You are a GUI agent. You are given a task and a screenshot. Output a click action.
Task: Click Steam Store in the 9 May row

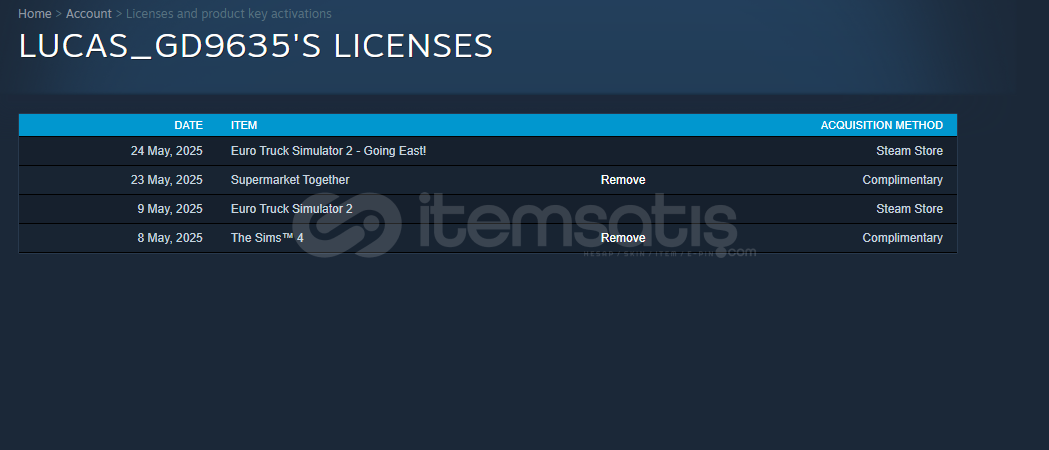tap(910, 209)
